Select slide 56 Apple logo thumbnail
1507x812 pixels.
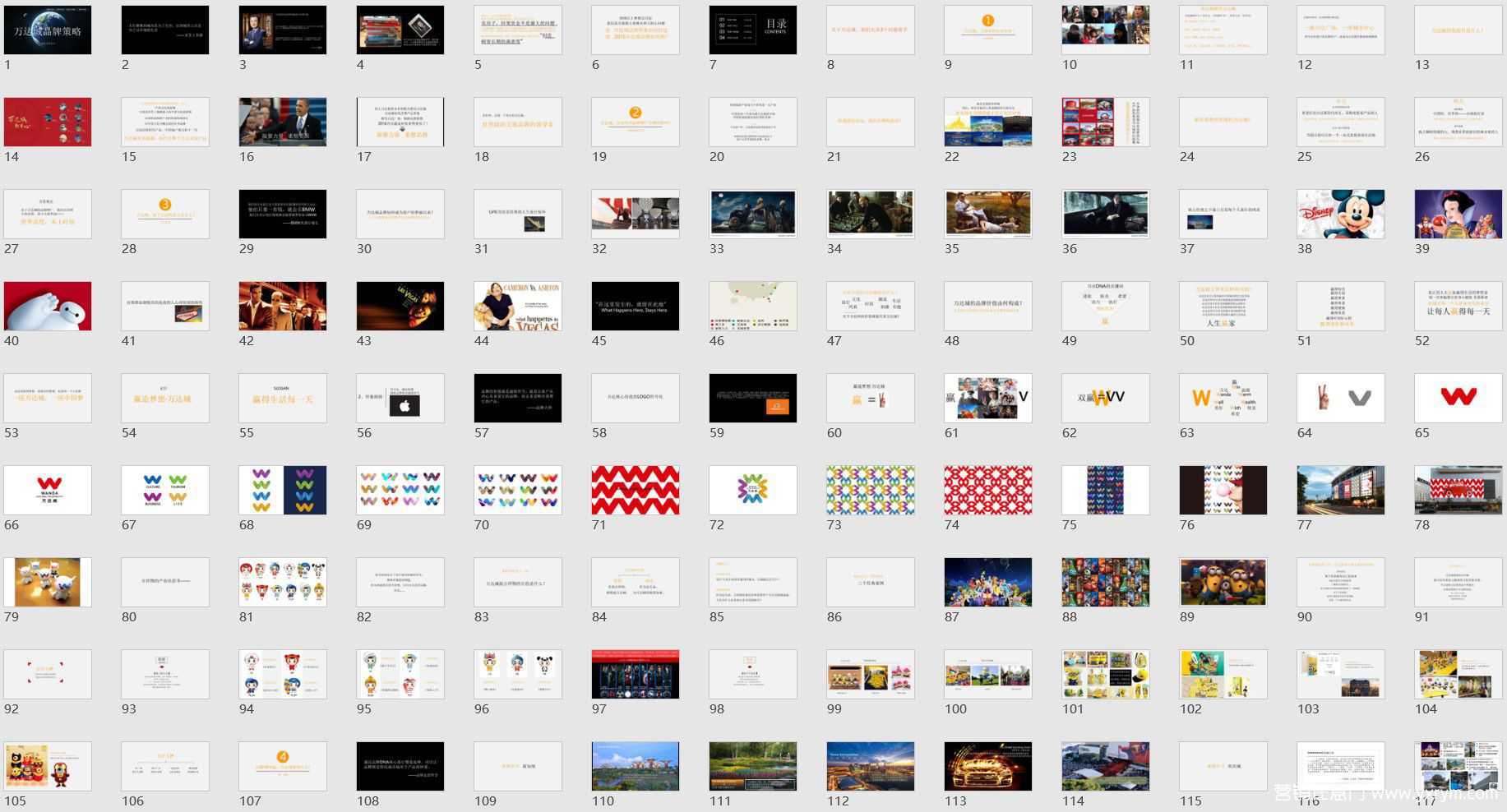click(400, 399)
